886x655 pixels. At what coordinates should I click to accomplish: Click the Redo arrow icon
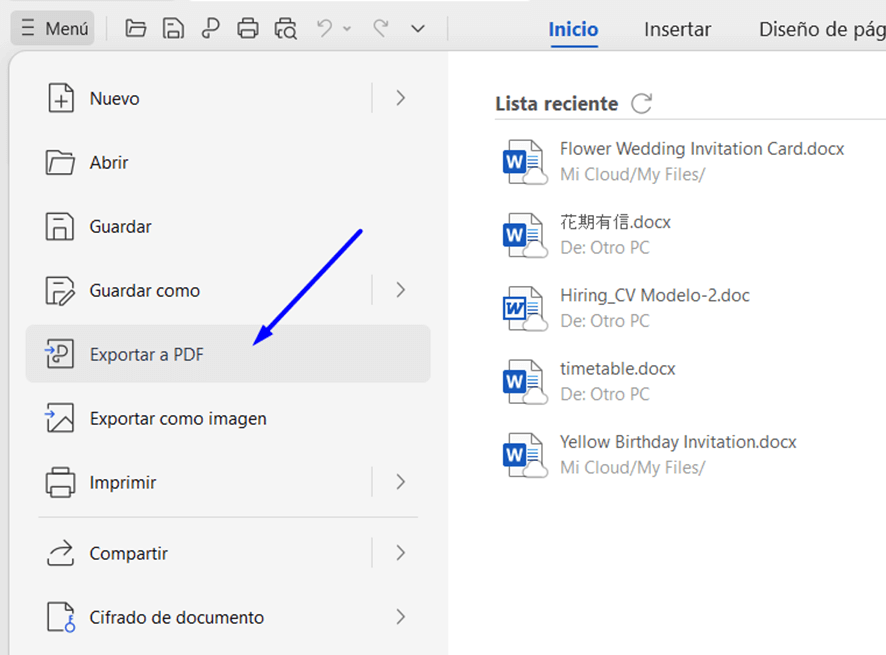(380, 29)
